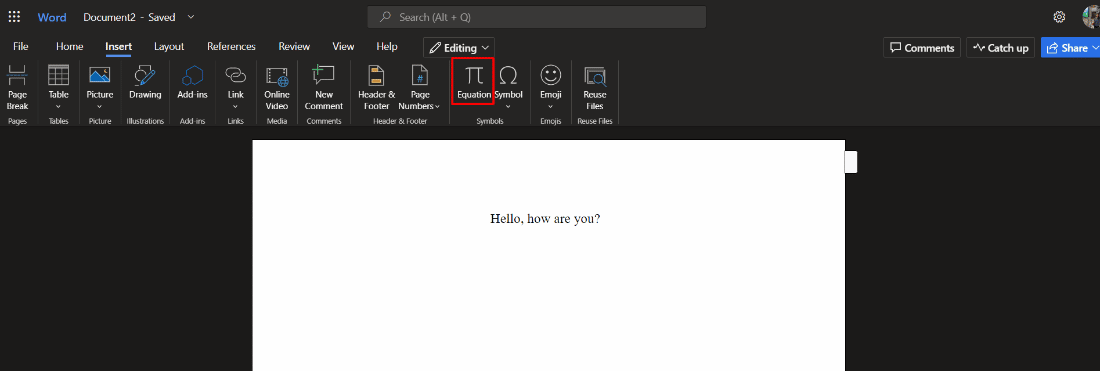1100x371 pixels.
Task: Select the Insert tab
Action: pyautogui.click(x=119, y=47)
